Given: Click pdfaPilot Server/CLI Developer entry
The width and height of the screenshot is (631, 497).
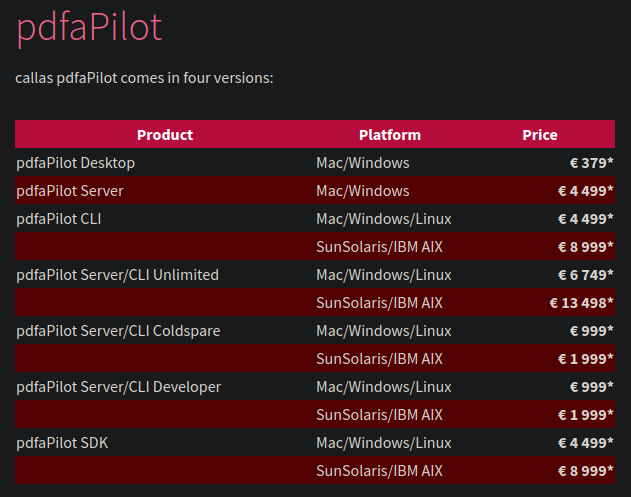Looking at the screenshot, I should pyautogui.click(x=119, y=387).
